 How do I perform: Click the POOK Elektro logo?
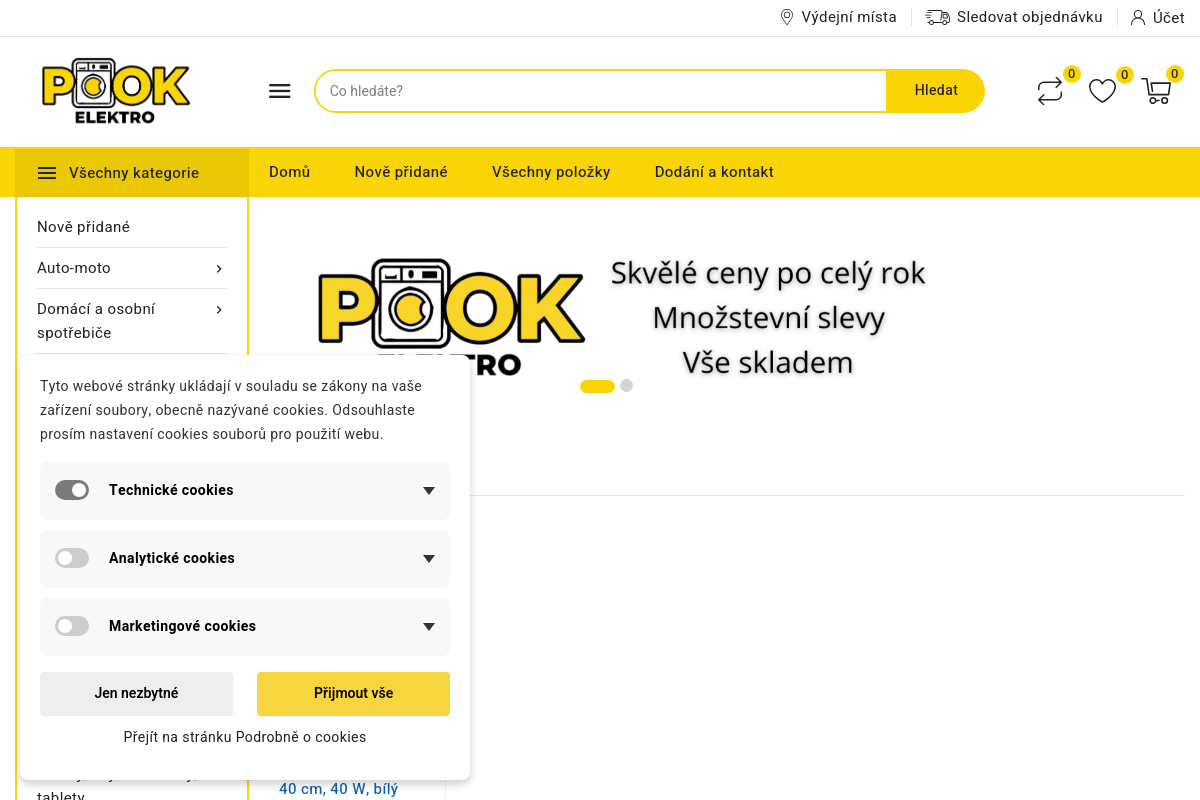(115, 90)
